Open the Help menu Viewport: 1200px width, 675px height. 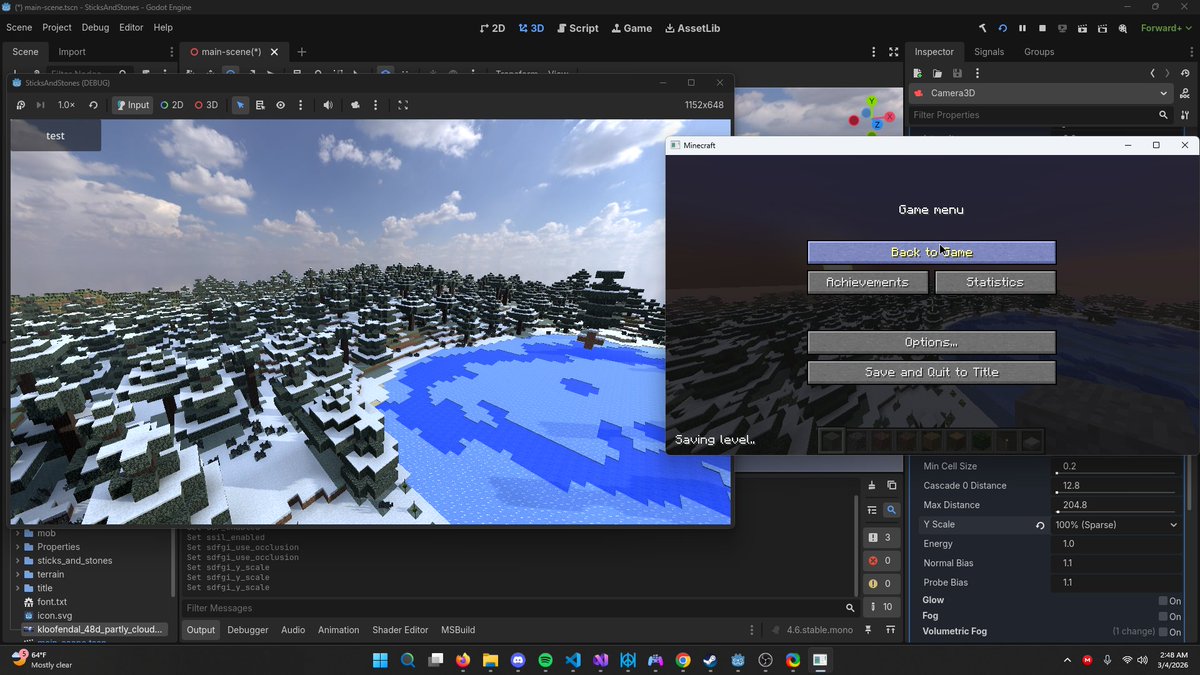click(x=163, y=28)
